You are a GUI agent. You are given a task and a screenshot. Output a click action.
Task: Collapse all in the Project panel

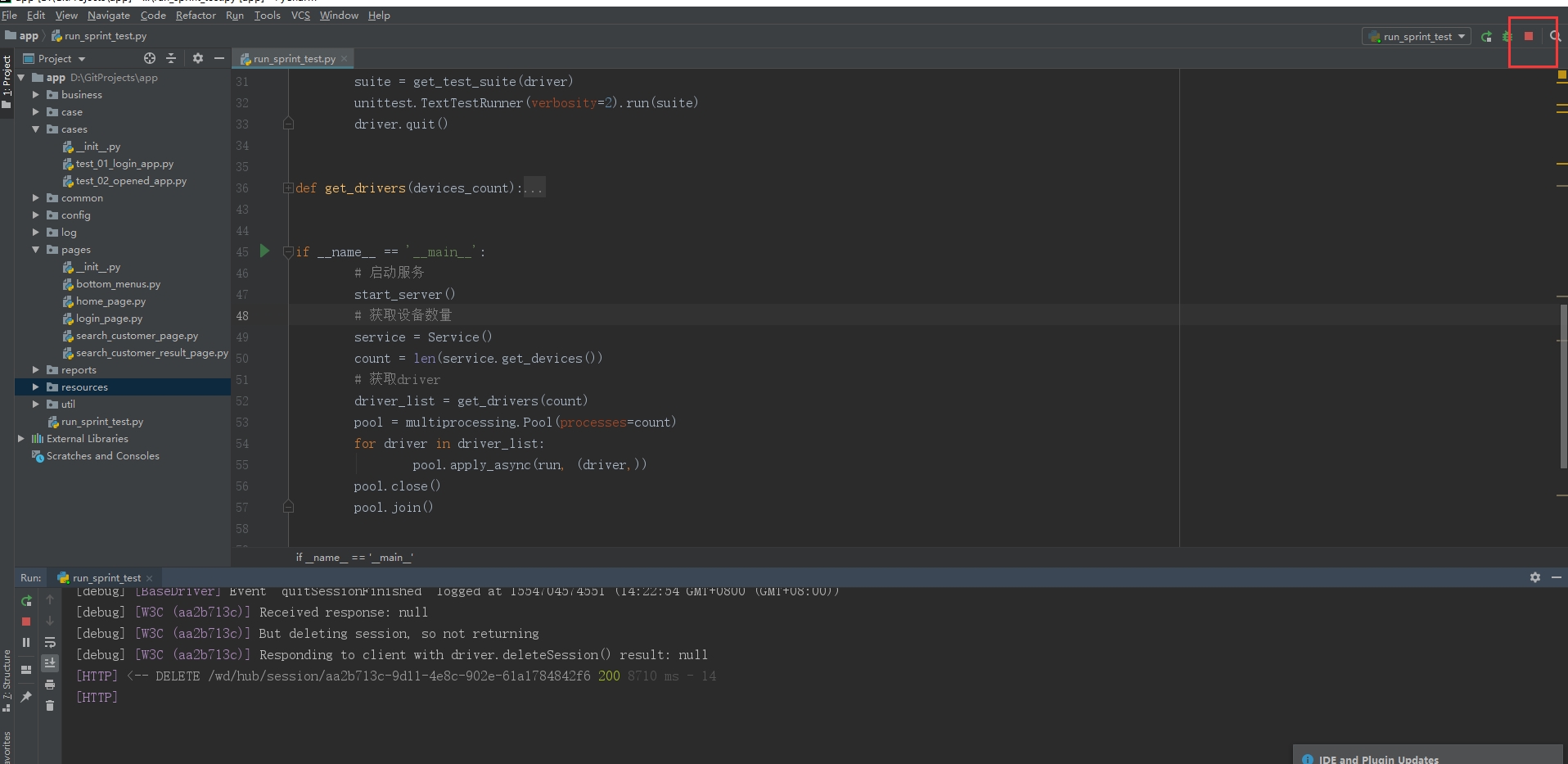point(171,58)
